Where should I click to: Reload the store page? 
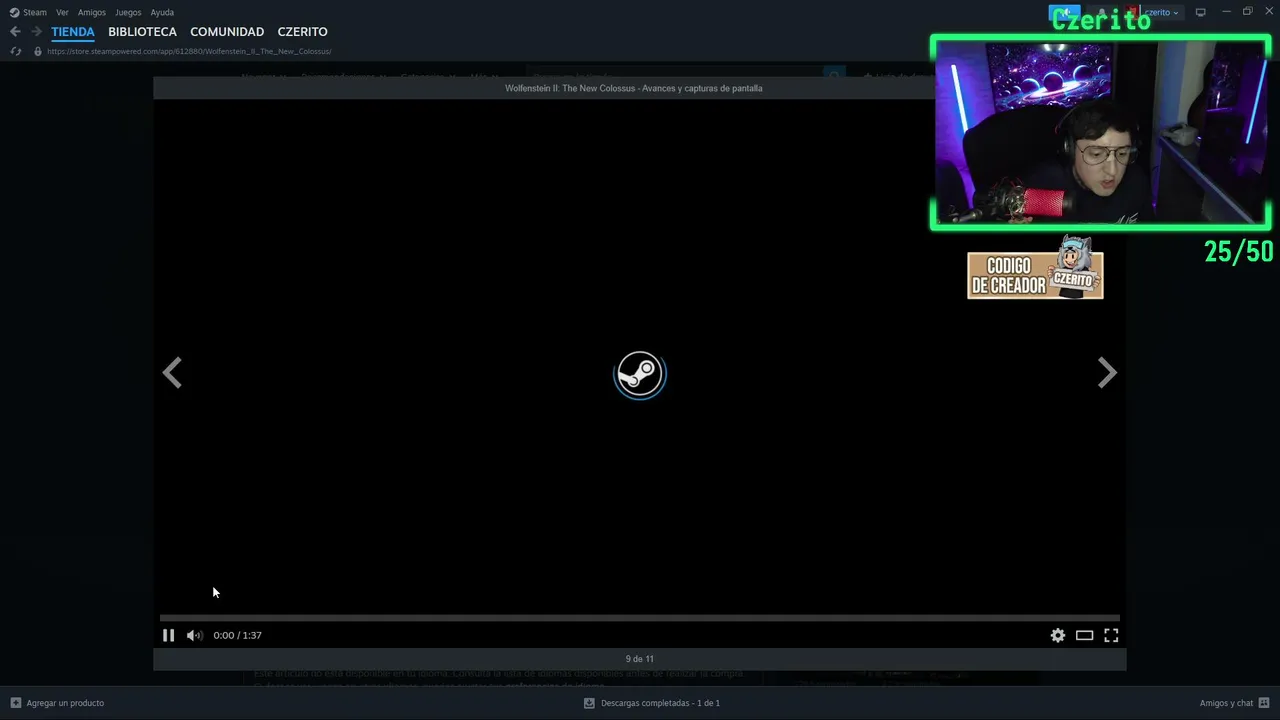tap(15, 51)
